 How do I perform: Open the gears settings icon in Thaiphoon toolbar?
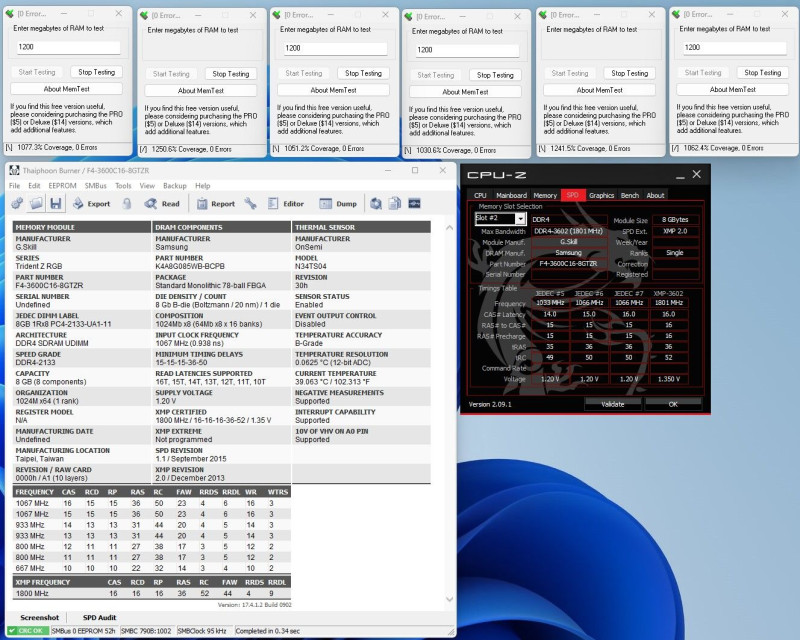coord(17,204)
